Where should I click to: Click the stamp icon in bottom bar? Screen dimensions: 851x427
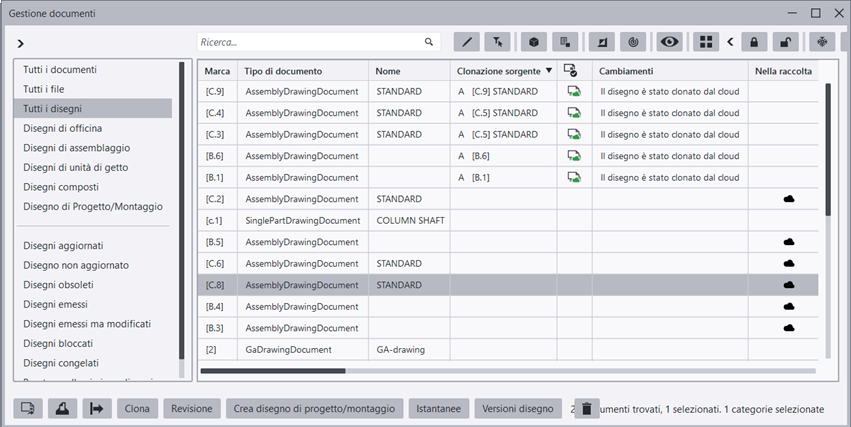62,408
